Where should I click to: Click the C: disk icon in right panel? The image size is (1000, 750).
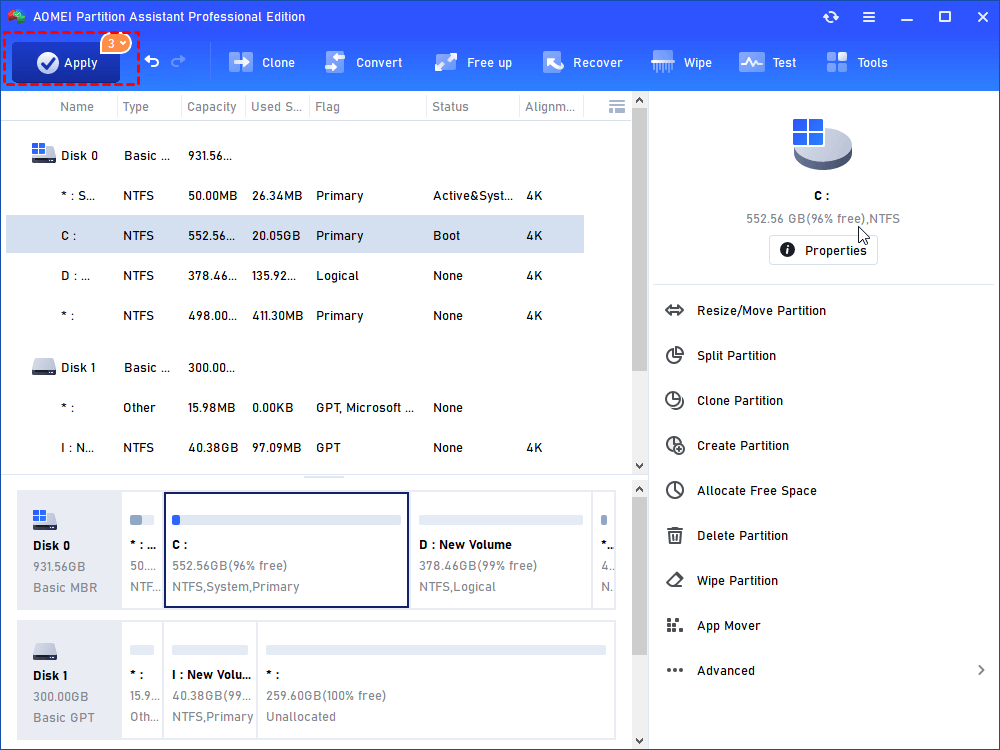(822, 144)
